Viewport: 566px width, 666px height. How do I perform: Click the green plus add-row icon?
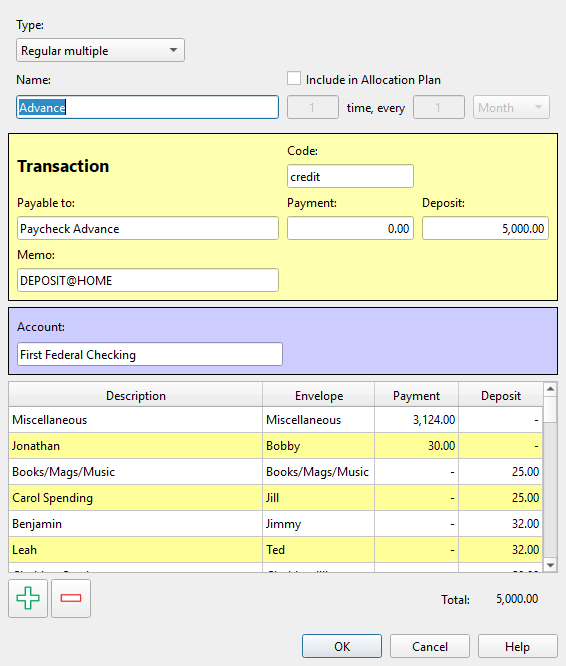point(28,598)
